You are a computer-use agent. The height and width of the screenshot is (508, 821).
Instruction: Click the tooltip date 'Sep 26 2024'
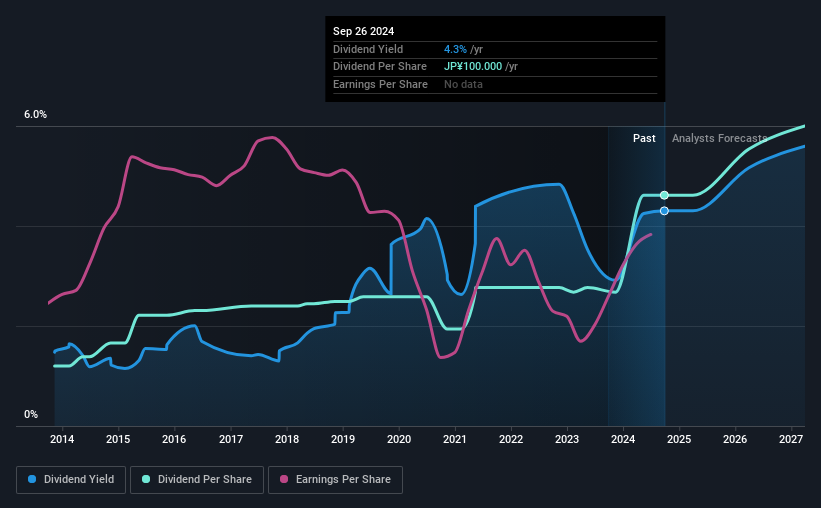tap(363, 31)
